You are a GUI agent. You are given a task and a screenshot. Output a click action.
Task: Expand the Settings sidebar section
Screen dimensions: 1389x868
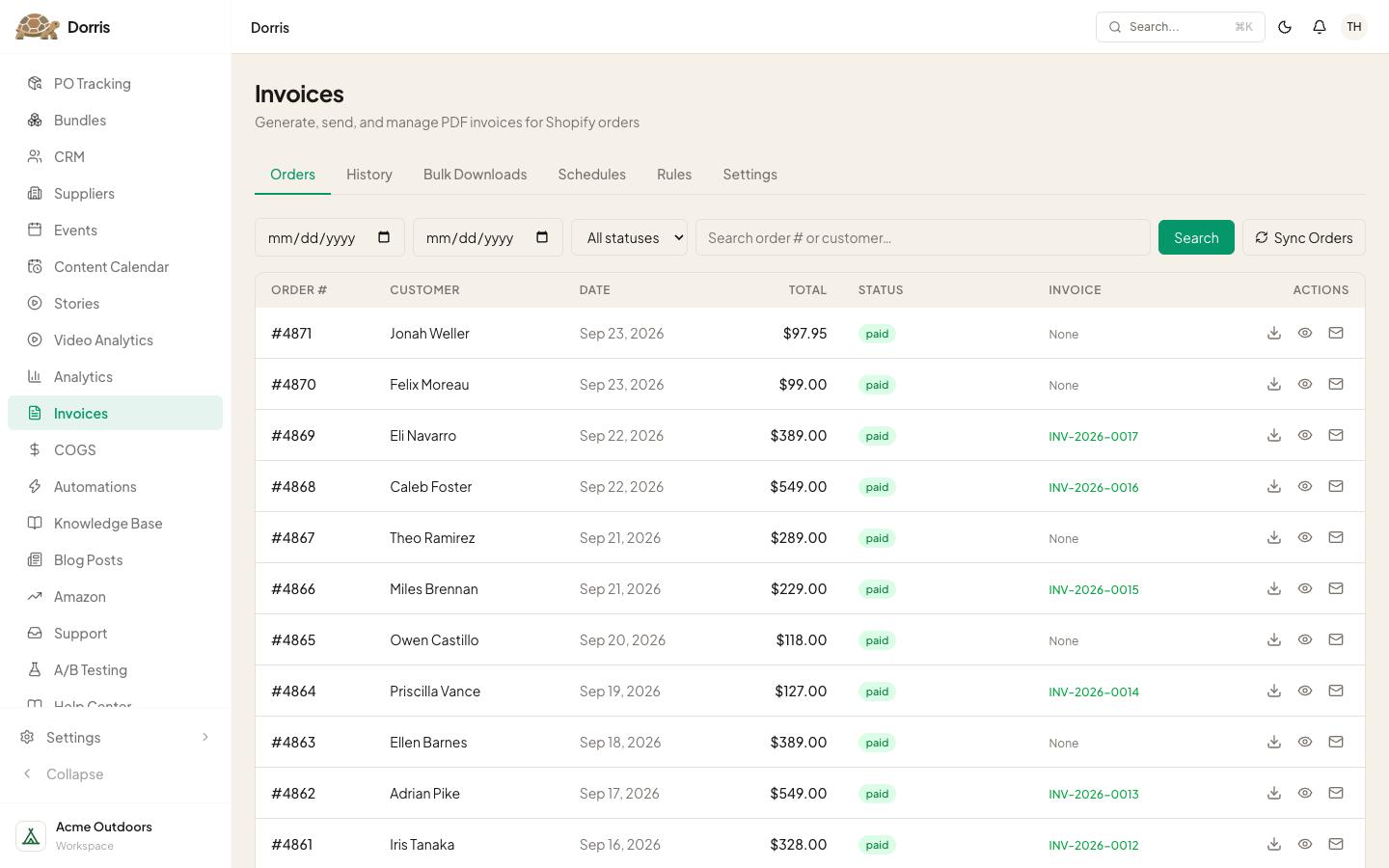click(x=115, y=737)
